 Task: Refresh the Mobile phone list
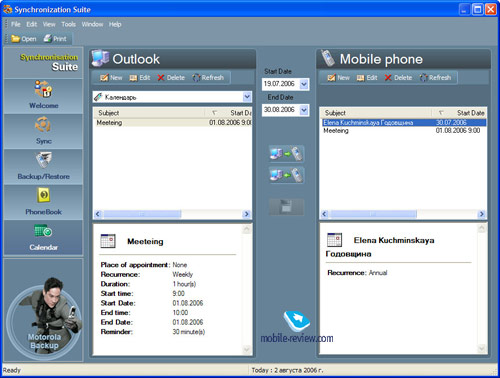(435, 78)
